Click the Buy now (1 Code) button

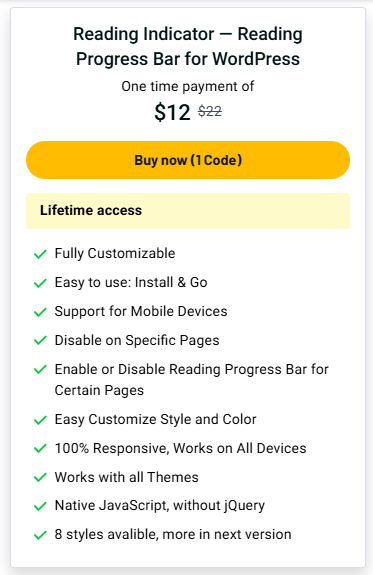188,160
